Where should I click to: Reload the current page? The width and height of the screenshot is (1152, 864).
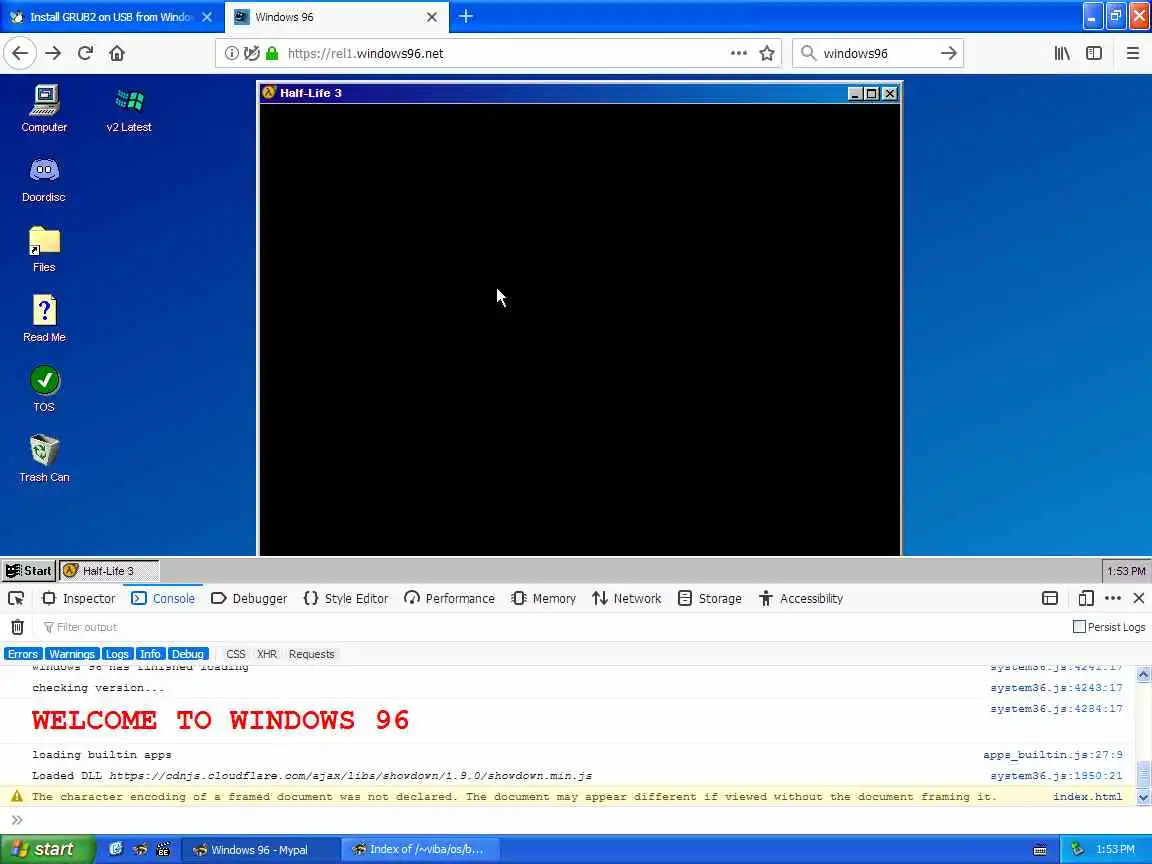85,53
